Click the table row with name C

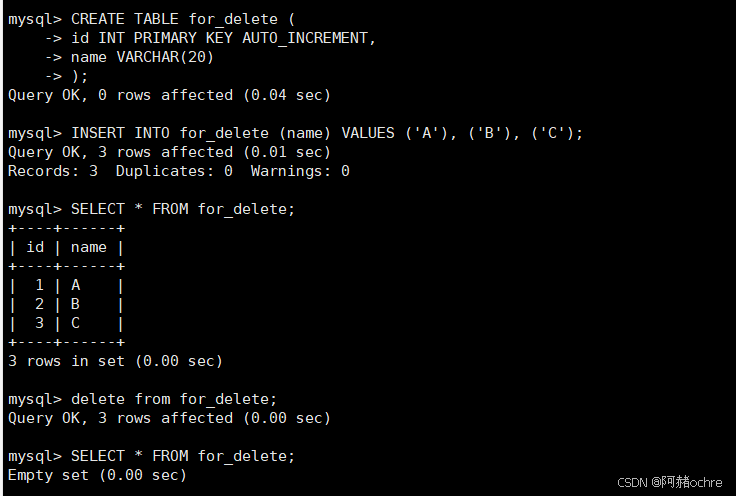pos(66,323)
